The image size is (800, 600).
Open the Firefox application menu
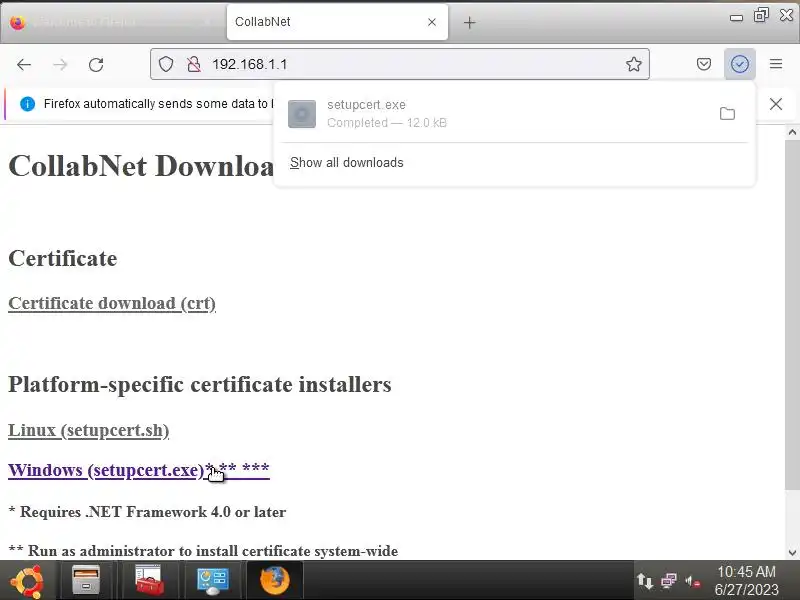pyautogui.click(x=776, y=64)
